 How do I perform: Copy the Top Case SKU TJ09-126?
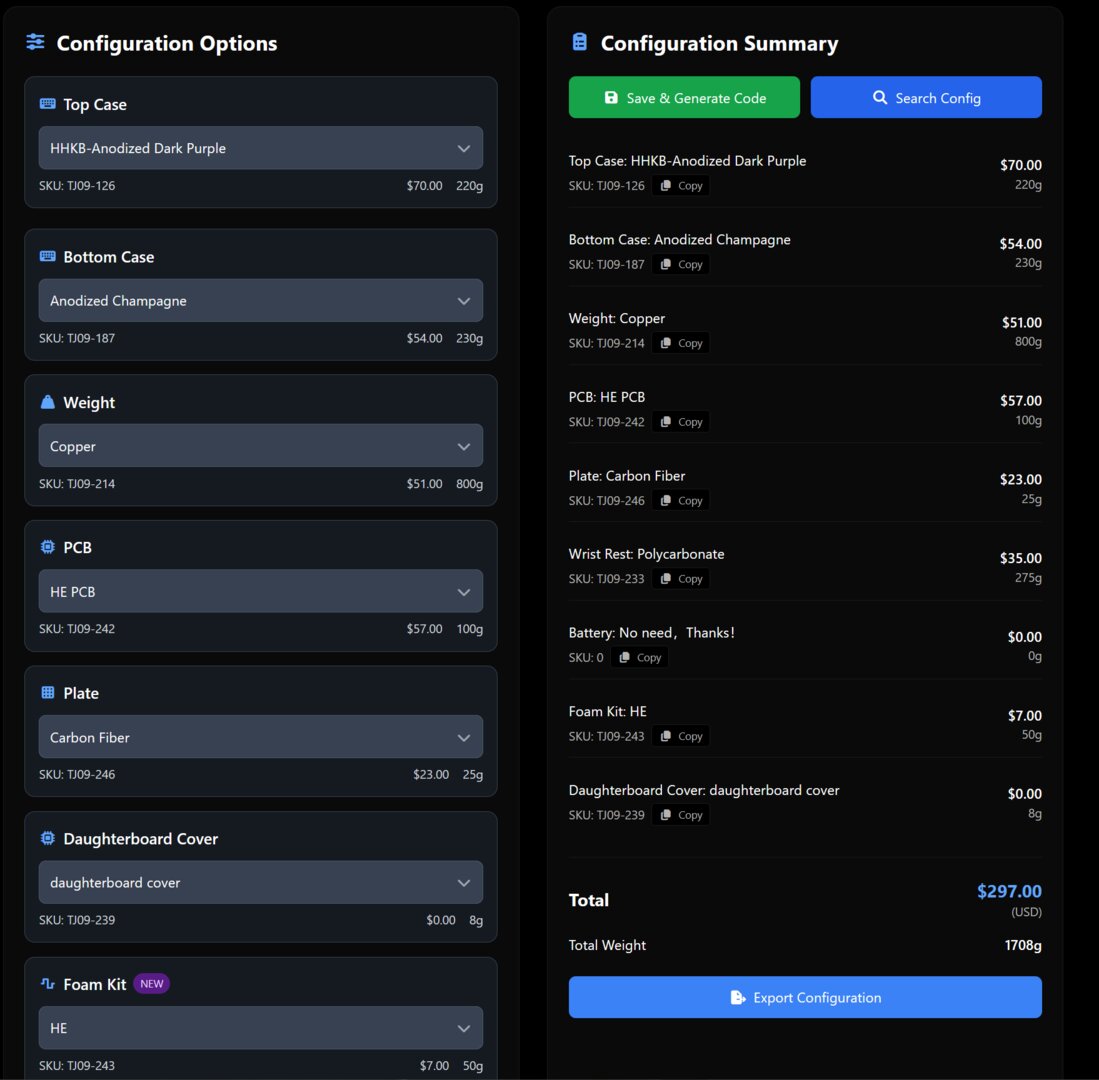point(681,186)
